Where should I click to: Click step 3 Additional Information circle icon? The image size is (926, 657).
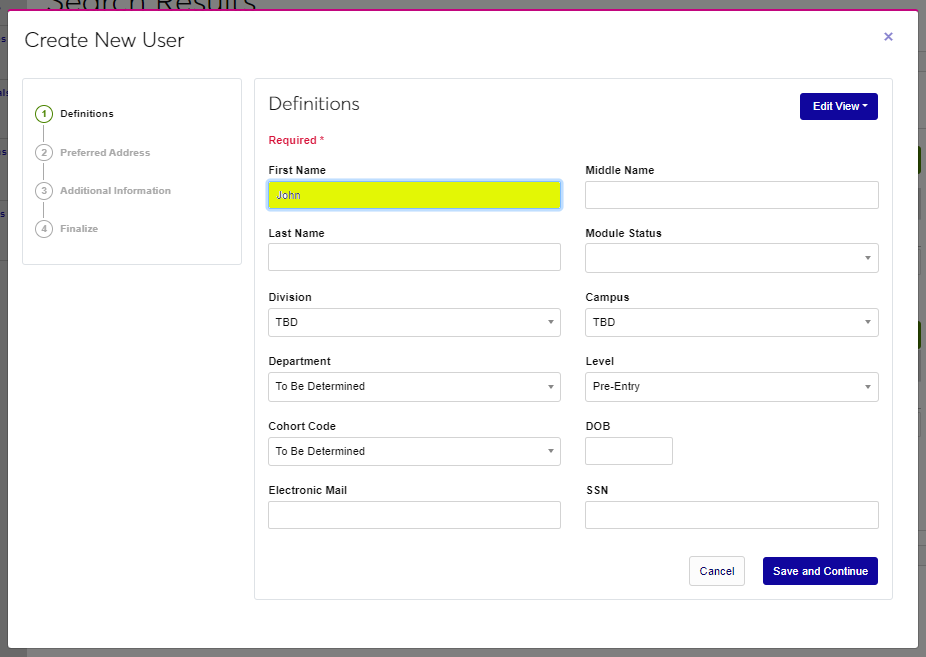click(x=44, y=191)
